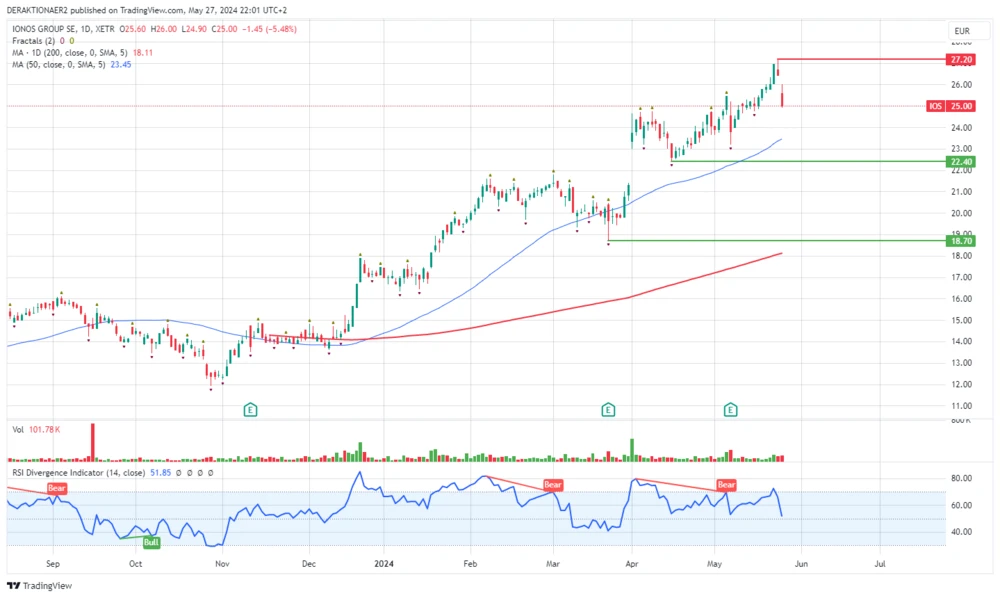Click the earnings E icon near May
This screenshot has width=1000, height=598.
coord(730,409)
